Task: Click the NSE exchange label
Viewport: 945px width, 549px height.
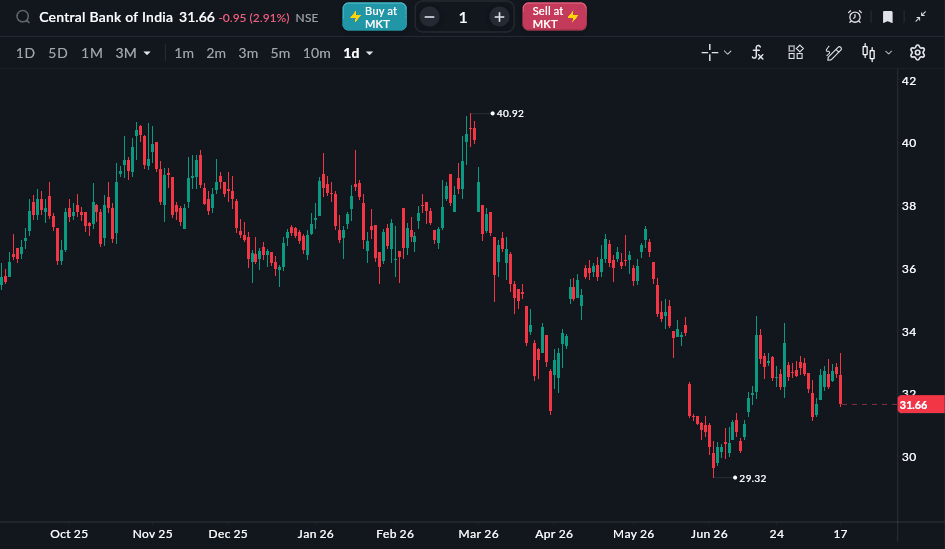Action: tap(307, 18)
